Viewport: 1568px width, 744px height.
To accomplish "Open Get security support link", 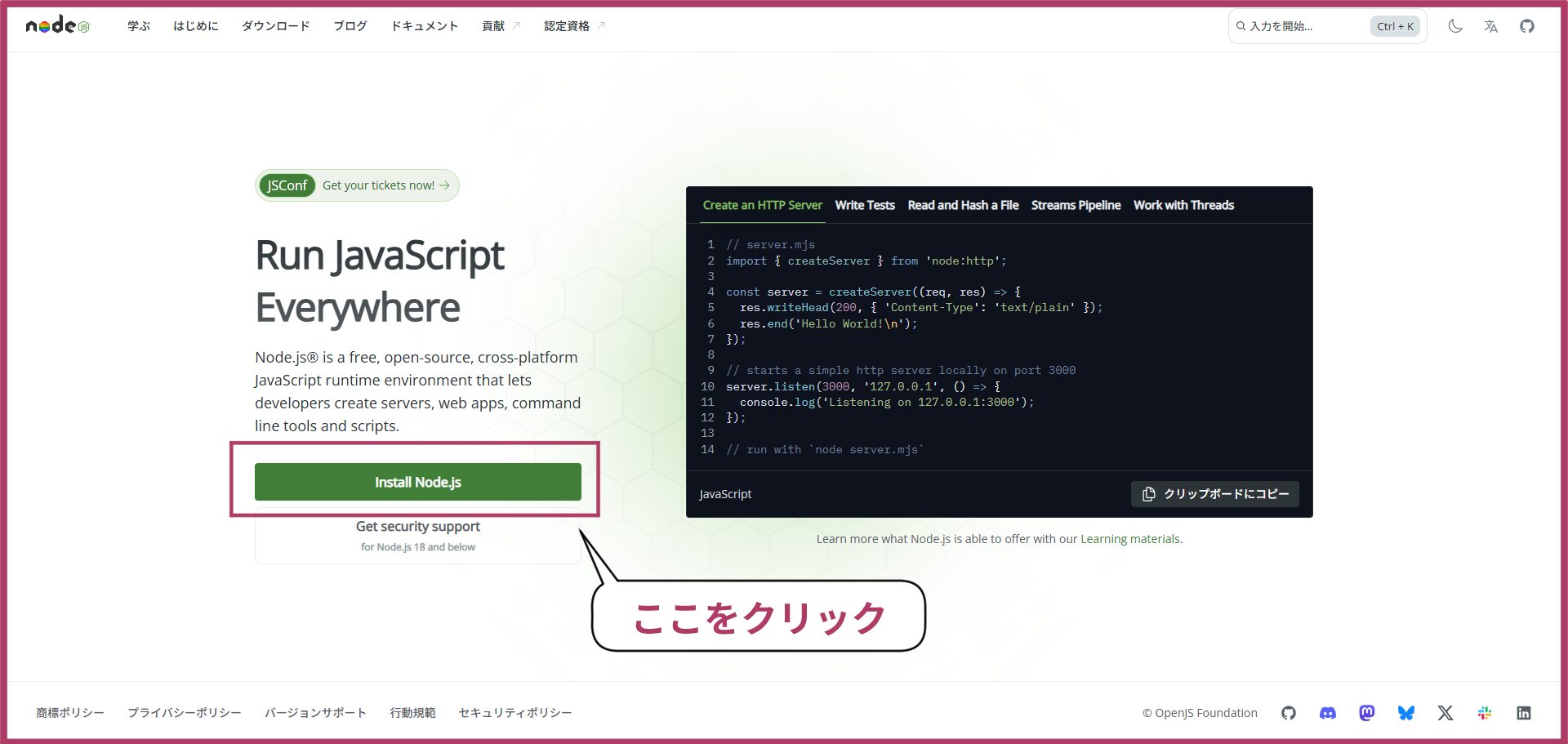I will [x=418, y=536].
